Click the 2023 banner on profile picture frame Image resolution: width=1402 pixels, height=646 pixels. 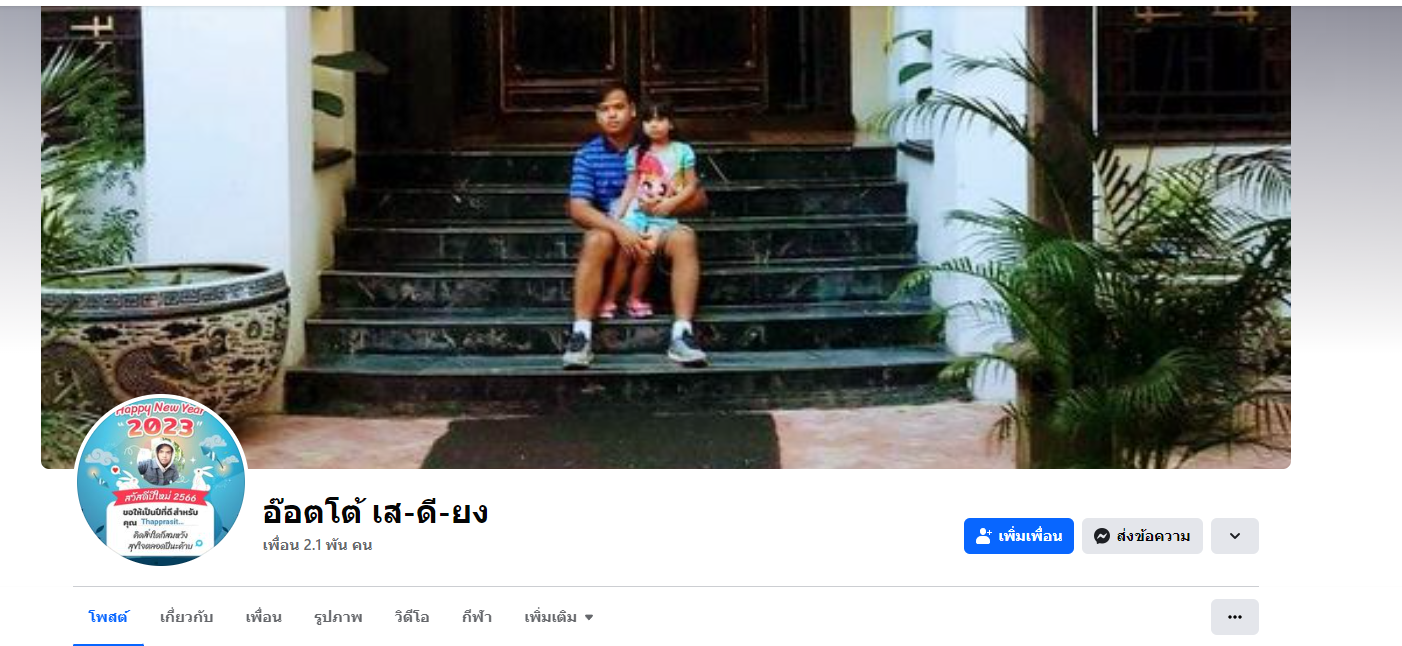click(x=161, y=426)
